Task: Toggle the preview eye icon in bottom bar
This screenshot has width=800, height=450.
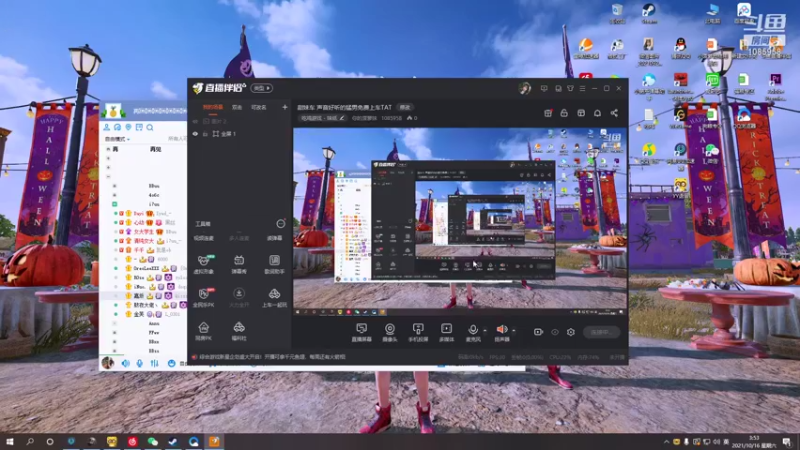Action: 555,332
